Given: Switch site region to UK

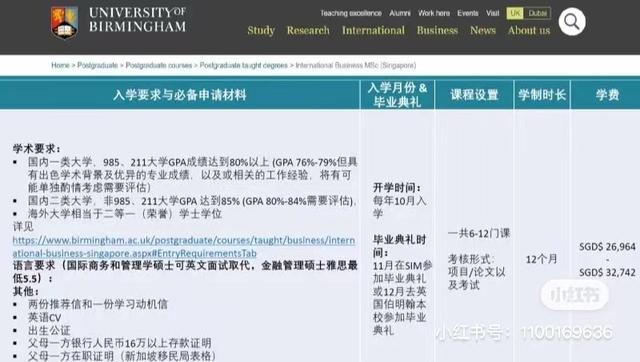Looking at the screenshot, I should pyautogui.click(x=515, y=13).
